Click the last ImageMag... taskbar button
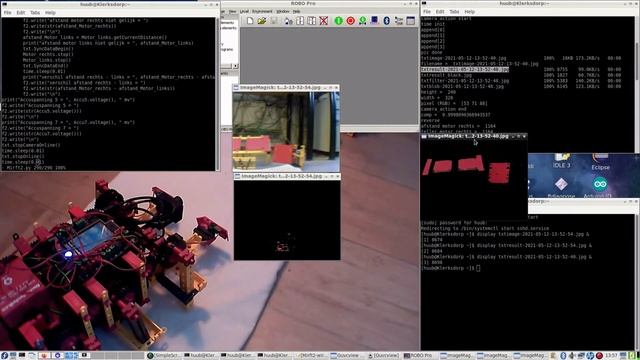Viewport: 640px width, 360px height. tap(529, 356)
